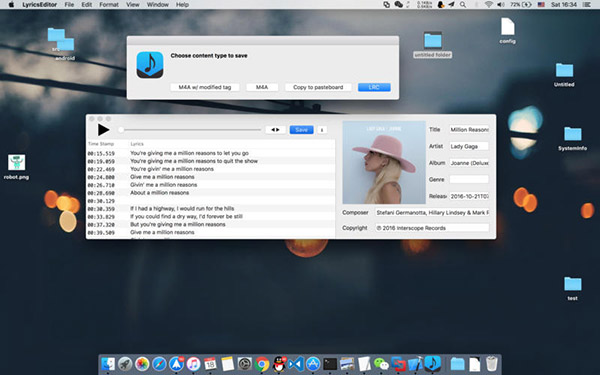The width and height of the screenshot is (600, 375).
Task: Click the LyricsEditor music note icon in dialog
Action: (x=150, y=65)
